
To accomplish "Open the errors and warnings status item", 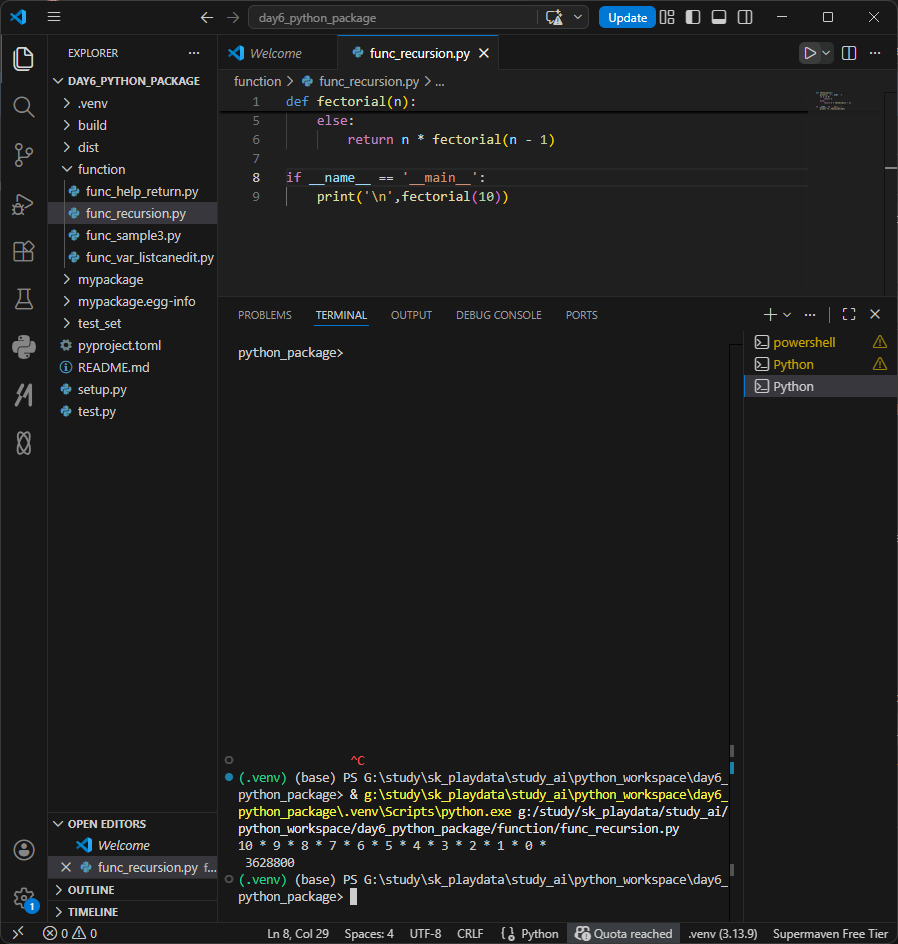I will click(70, 933).
